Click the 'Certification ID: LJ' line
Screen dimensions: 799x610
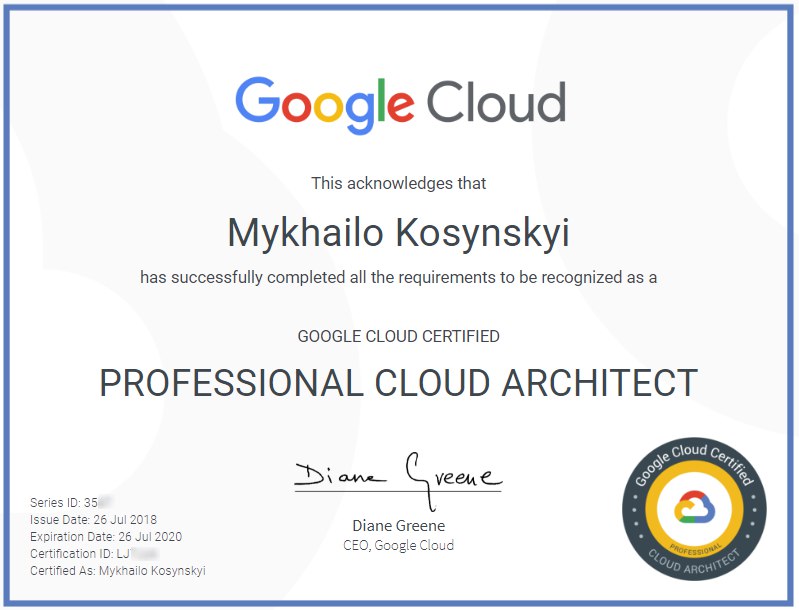coord(94,553)
